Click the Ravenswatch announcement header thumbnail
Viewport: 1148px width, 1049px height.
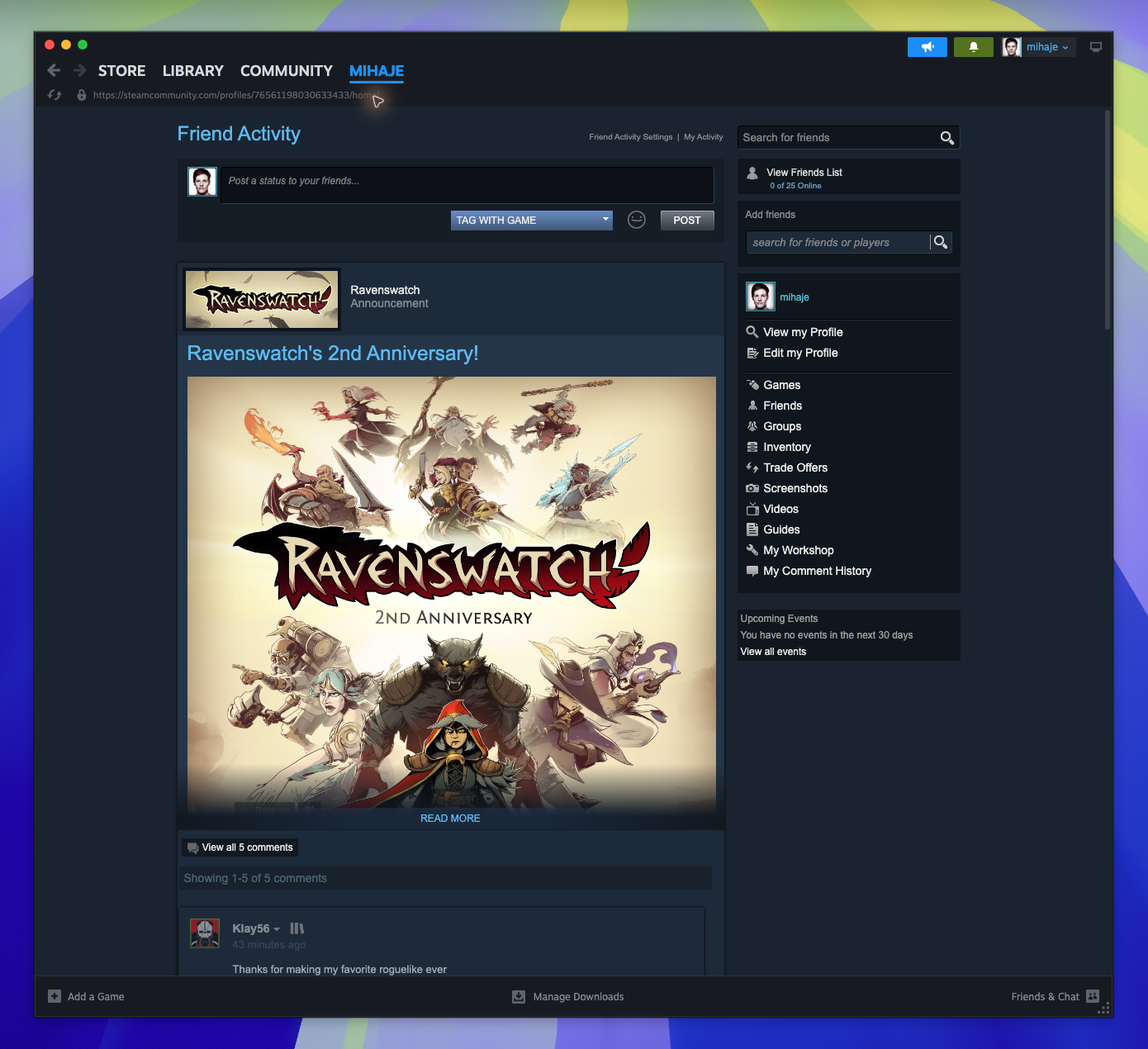coord(262,299)
